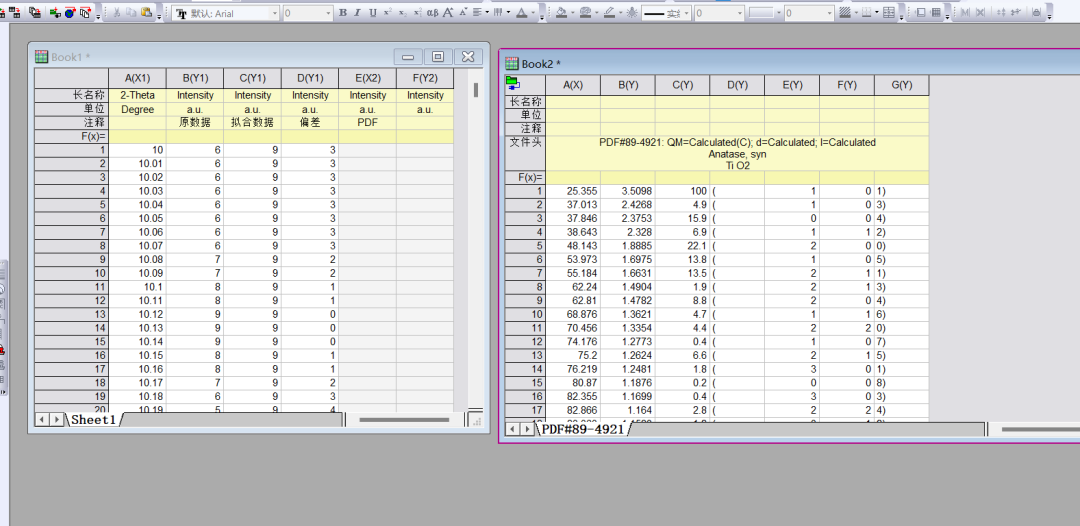The height and width of the screenshot is (526, 1080).
Task: Click the Superscript formatting icon
Action: click(x=388, y=13)
